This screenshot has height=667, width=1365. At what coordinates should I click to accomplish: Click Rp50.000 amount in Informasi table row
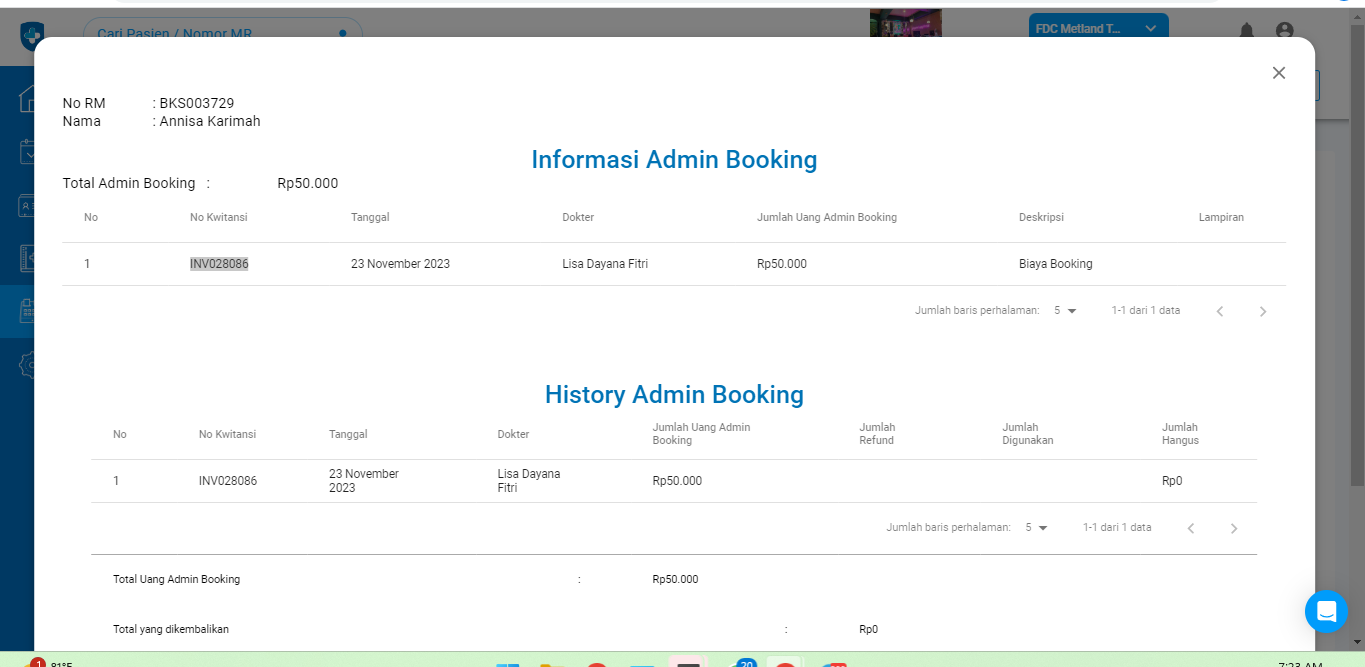[x=782, y=264]
